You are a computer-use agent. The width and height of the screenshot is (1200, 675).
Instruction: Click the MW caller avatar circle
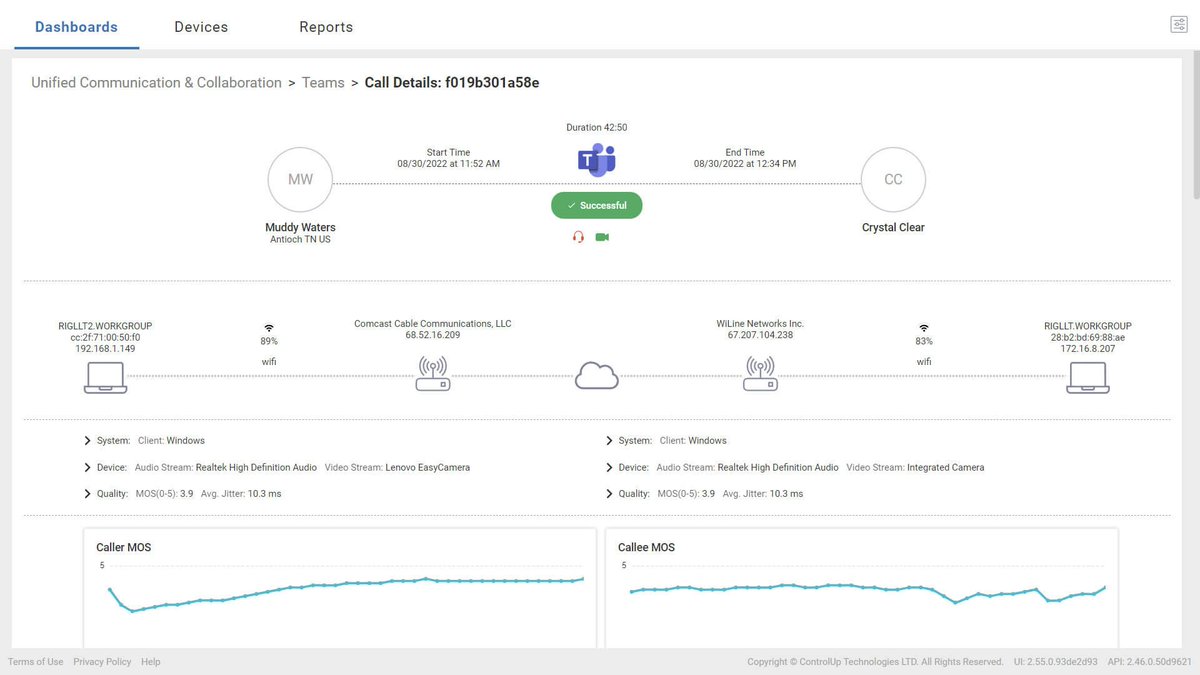pos(300,180)
